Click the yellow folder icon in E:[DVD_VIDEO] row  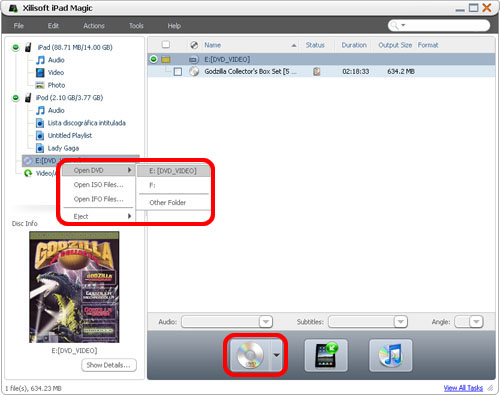tap(166, 60)
